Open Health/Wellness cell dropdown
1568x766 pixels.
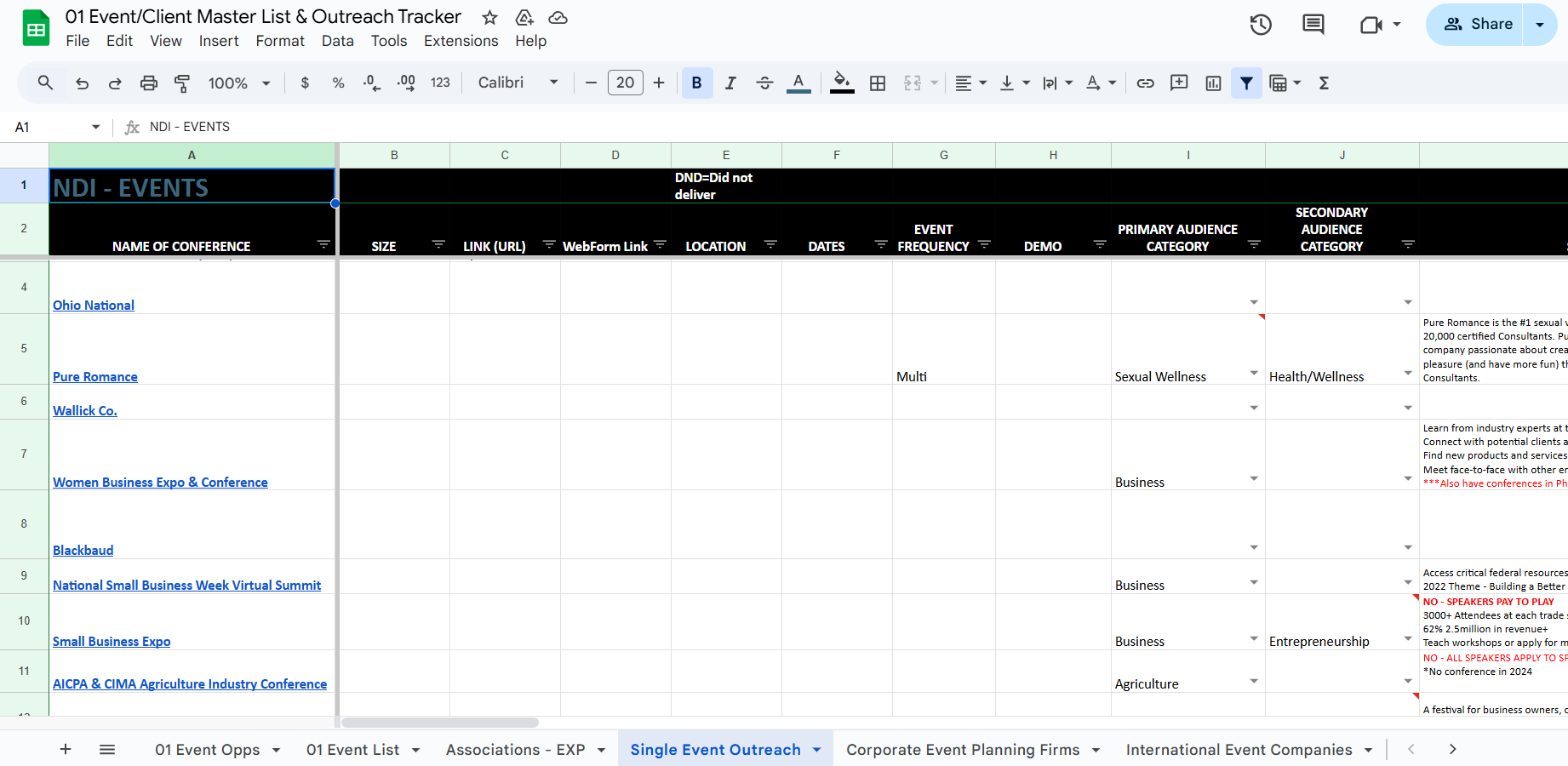click(x=1408, y=374)
